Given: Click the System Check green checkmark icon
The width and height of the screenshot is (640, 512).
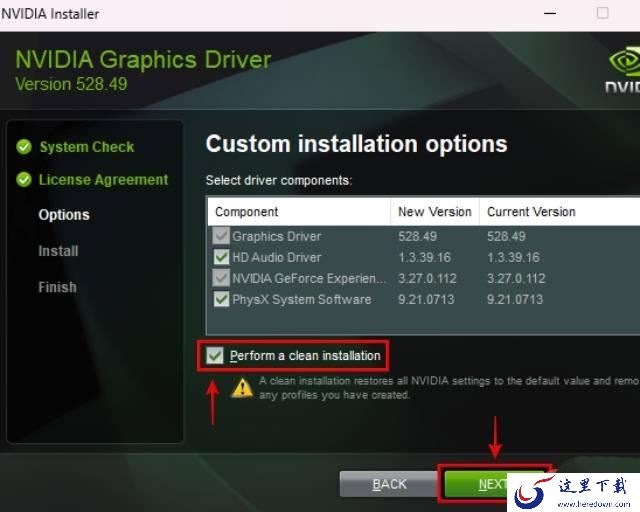Looking at the screenshot, I should [x=24, y=147].
